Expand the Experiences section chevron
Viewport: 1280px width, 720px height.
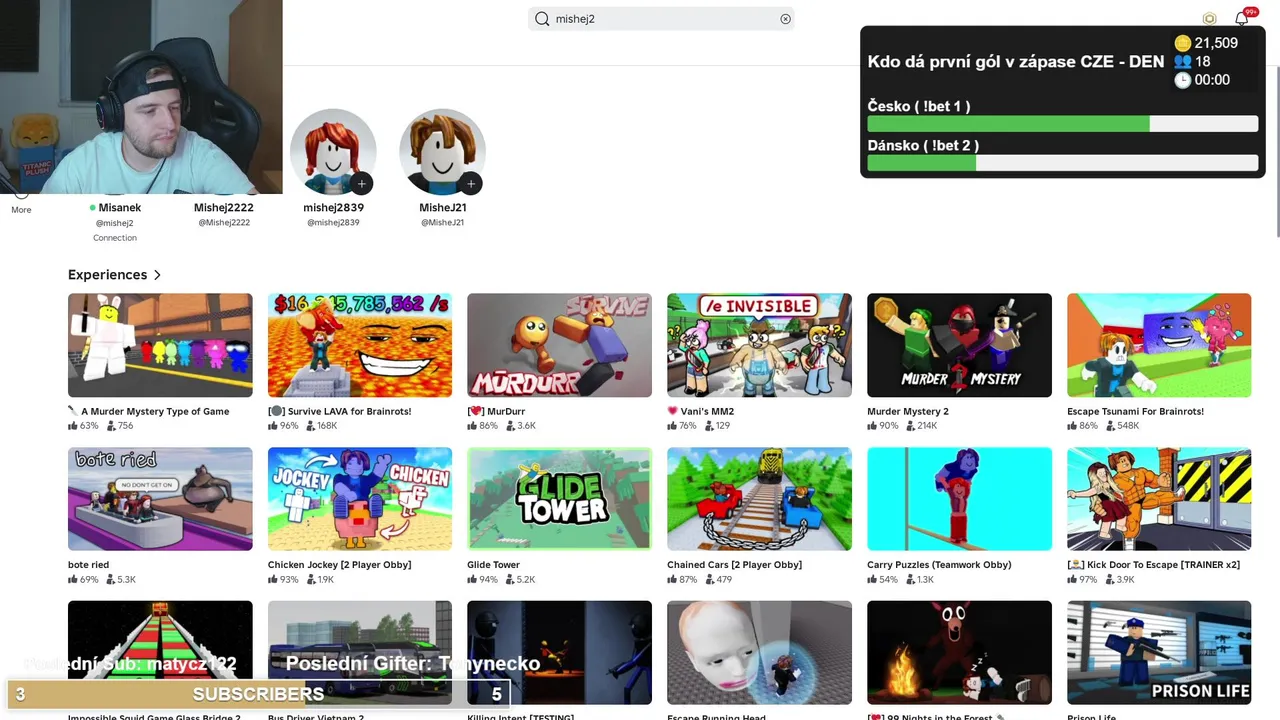pyautogui.click(x=157, y=275)
